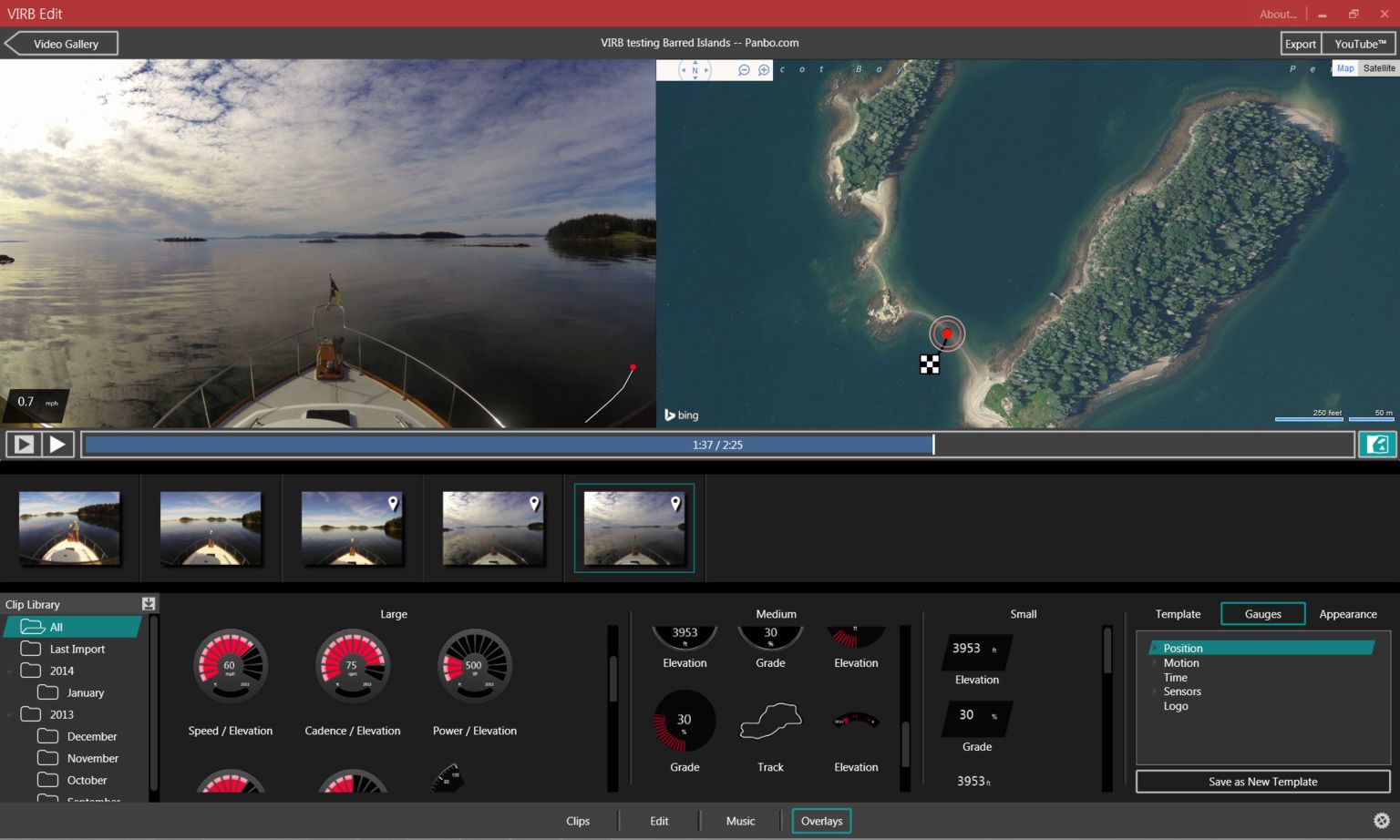The height and width of the screenshot is (840, 1400).
Task: Click the map compass pan control
Action: (x=695, y=70)
